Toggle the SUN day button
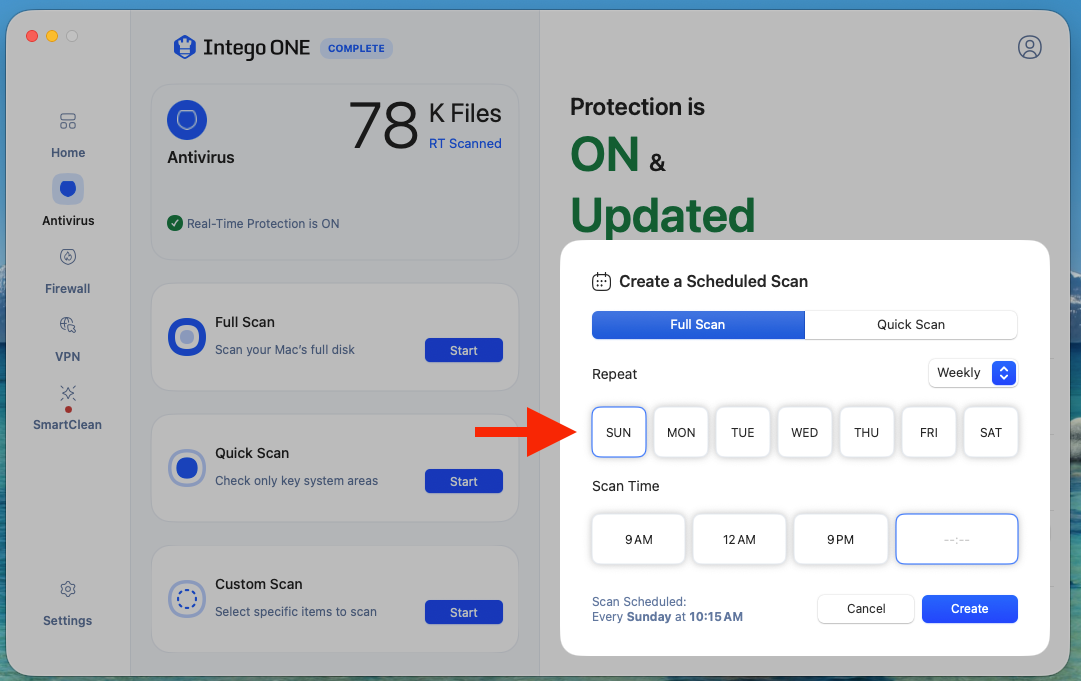The image size is (1081, 681). (618, 432)
